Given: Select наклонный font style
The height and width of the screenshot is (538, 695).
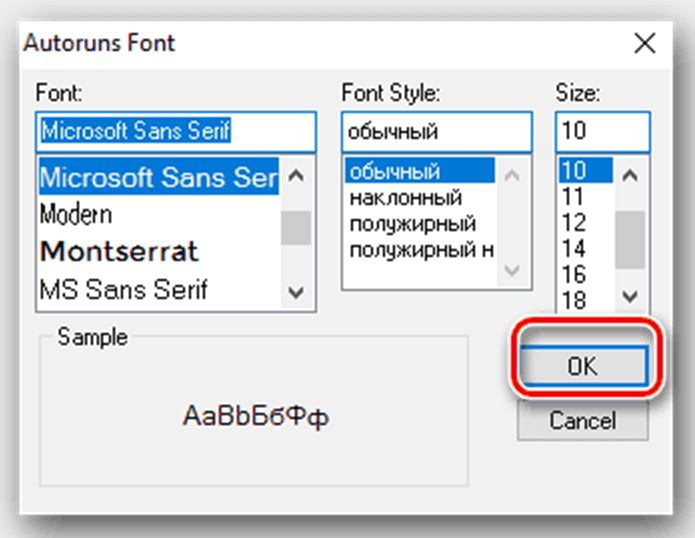Looking at the screenshot, I should [x=404, y=197].
